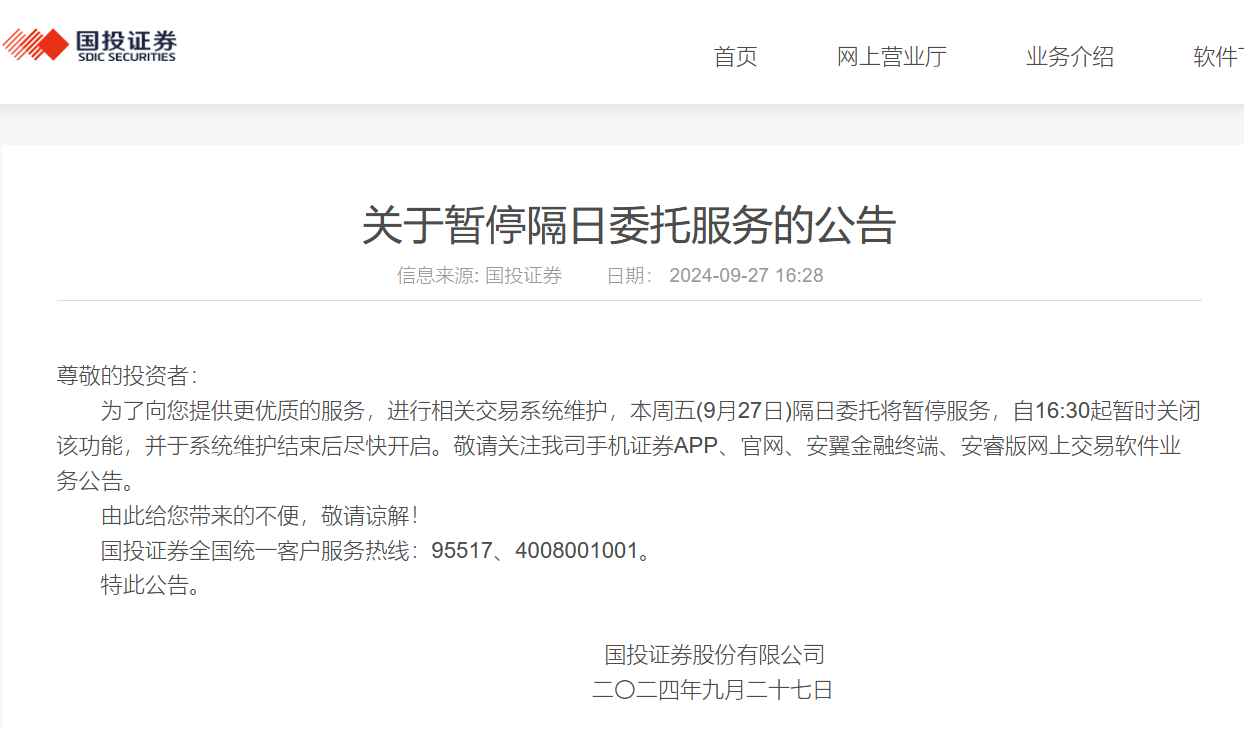Screen dimensions: 1244x729
Task: Open the 网上营业厅 navigation item
Action: click(892, 57)
